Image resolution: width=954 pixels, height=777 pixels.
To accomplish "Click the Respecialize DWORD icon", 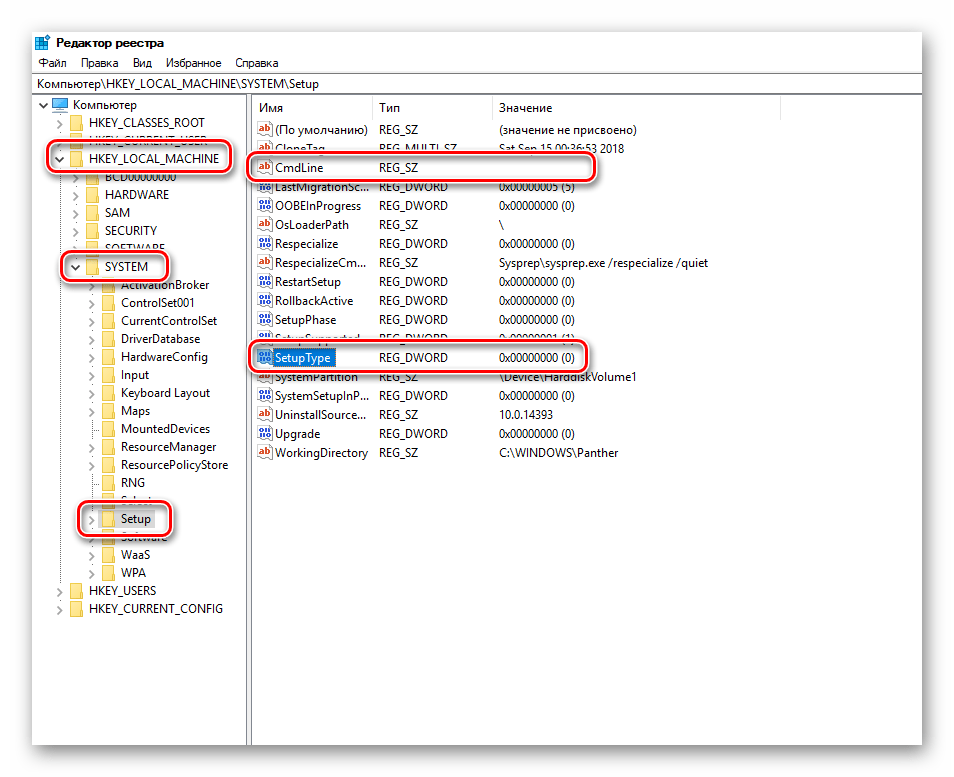I will [265, 243].
